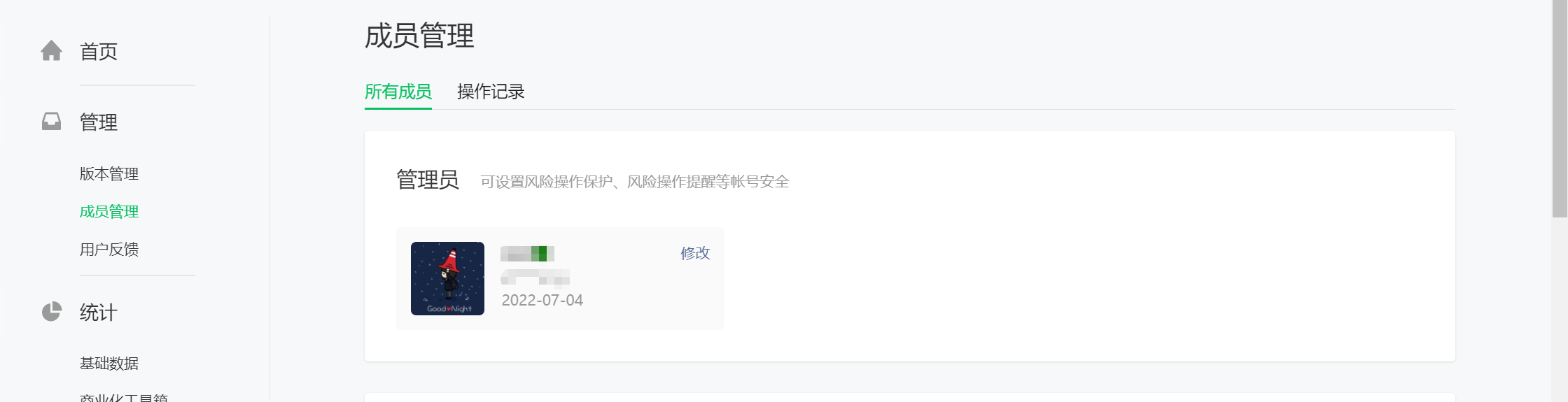
Task: Open 基础数据 under 统计
Action: click(109, 363)
